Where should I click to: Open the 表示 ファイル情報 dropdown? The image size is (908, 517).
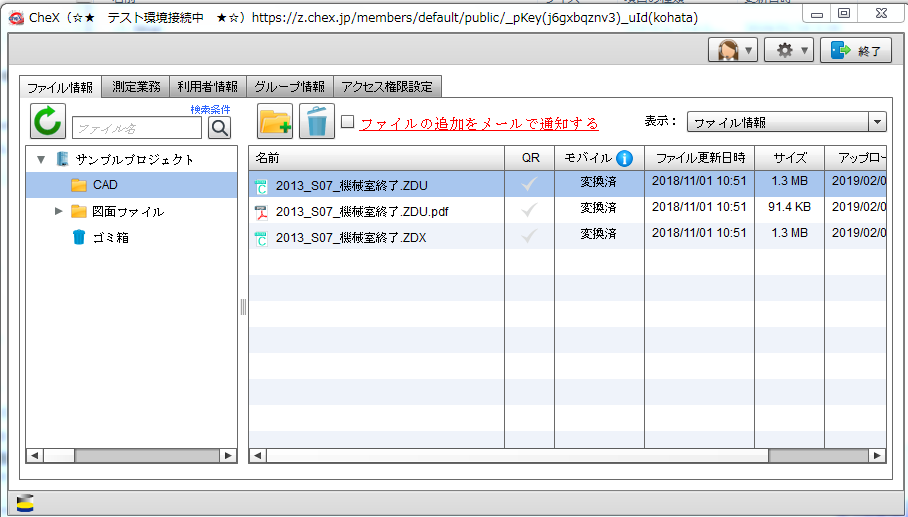(786, 122)
